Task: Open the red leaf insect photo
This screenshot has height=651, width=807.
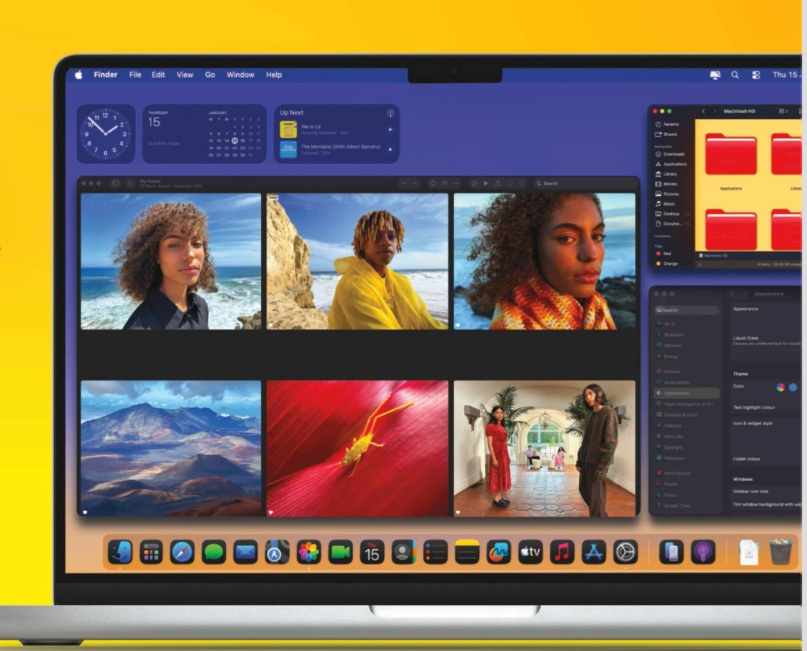Action: pyautogui.click(x=357, y=448)
